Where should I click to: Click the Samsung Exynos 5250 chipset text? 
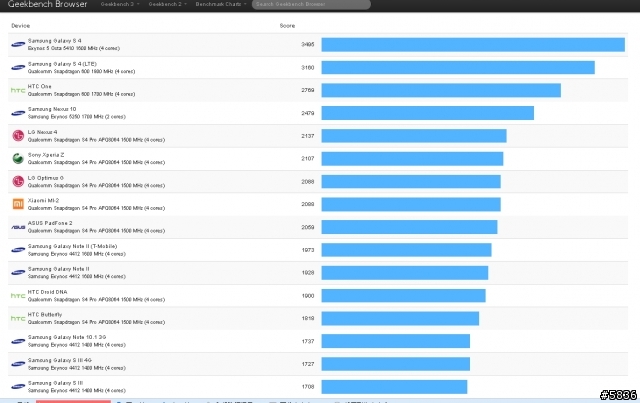pos(77,117)
